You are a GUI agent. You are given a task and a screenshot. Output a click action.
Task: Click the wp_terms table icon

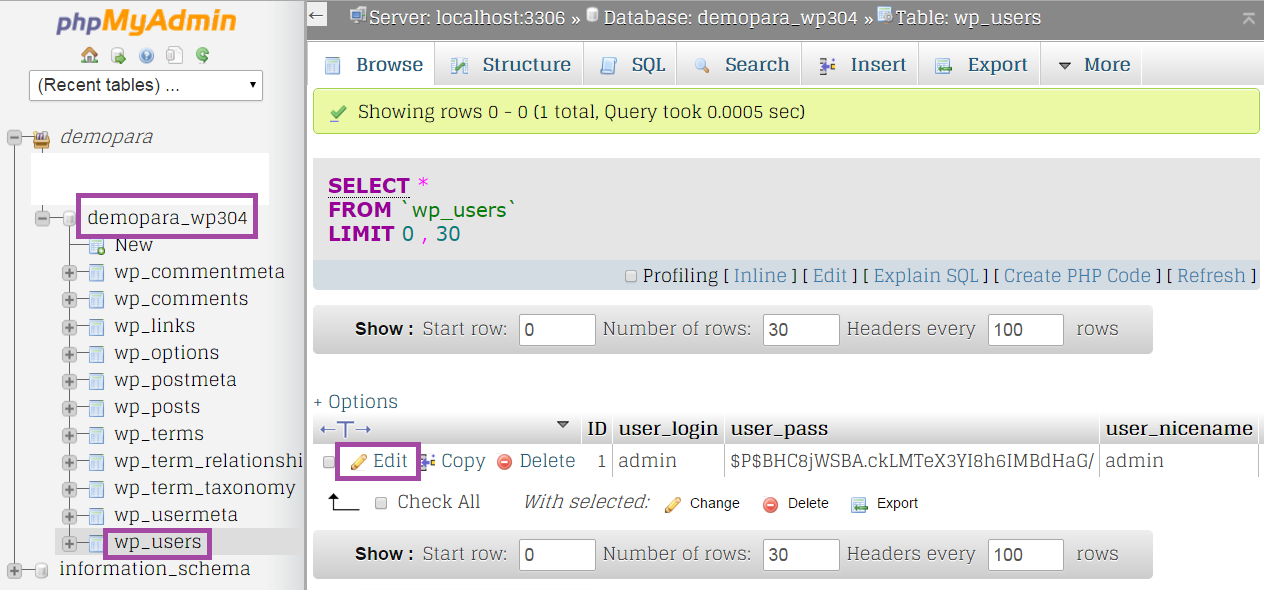click(97, 434)
